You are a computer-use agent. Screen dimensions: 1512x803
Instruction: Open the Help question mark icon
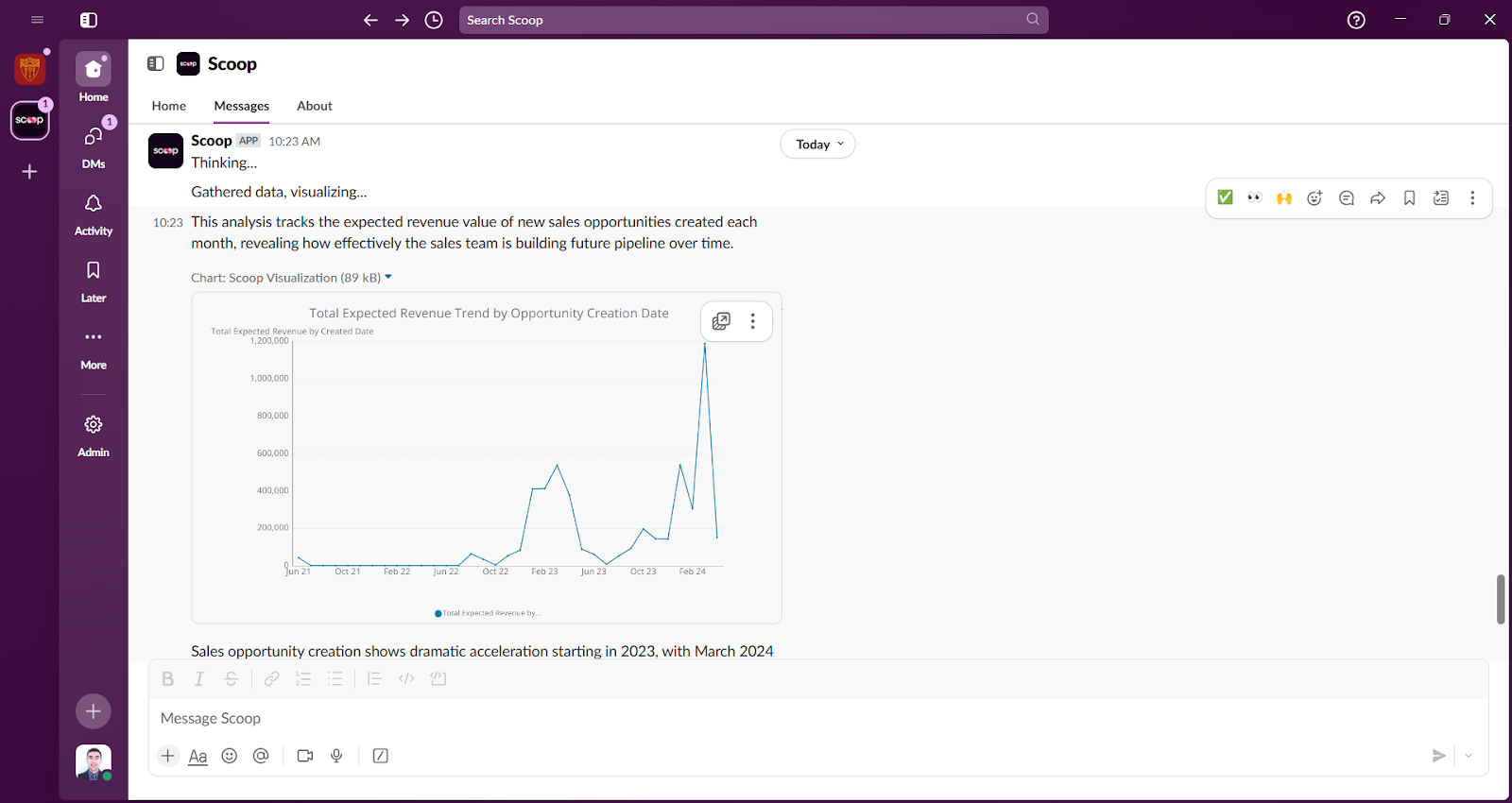(1356, 20)
